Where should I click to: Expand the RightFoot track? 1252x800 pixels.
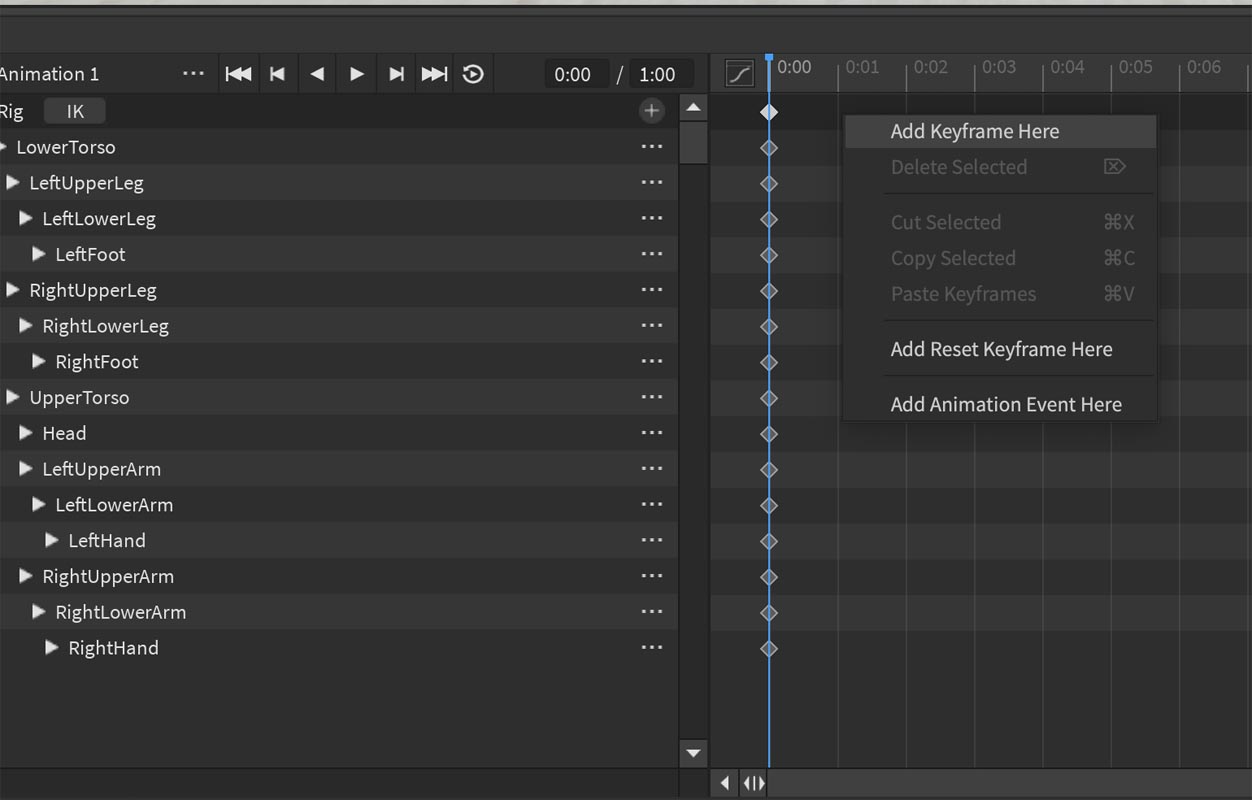tap(39, 361)
